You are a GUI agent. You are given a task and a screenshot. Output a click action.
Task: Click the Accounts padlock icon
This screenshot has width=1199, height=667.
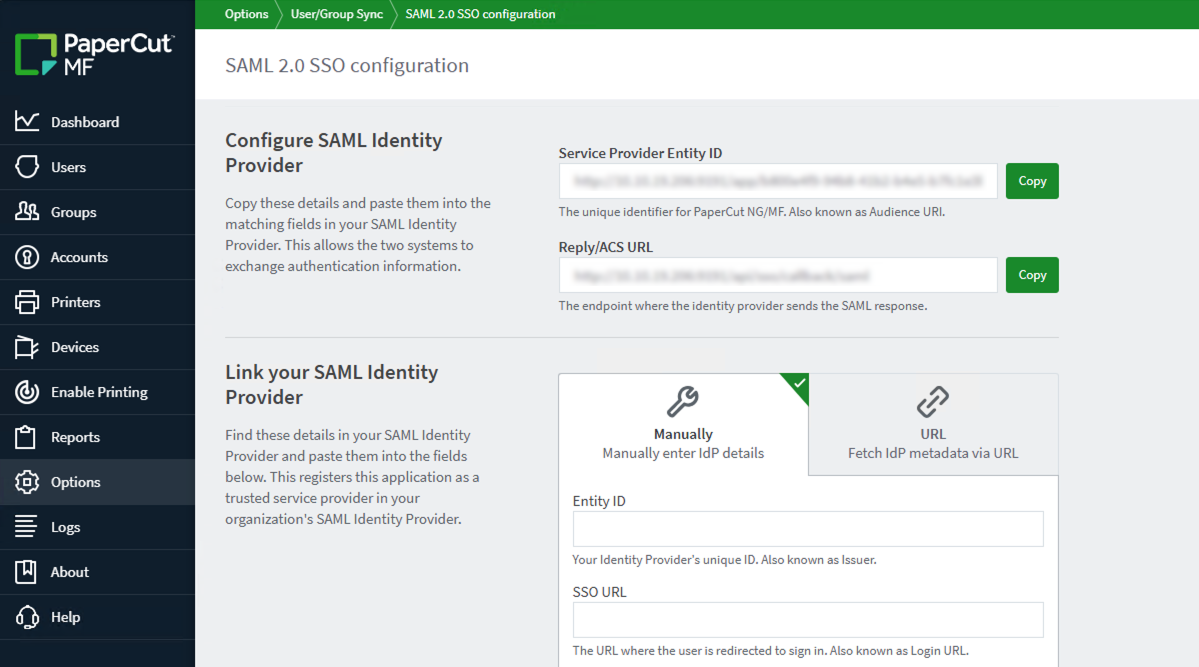tap(27, 257)
